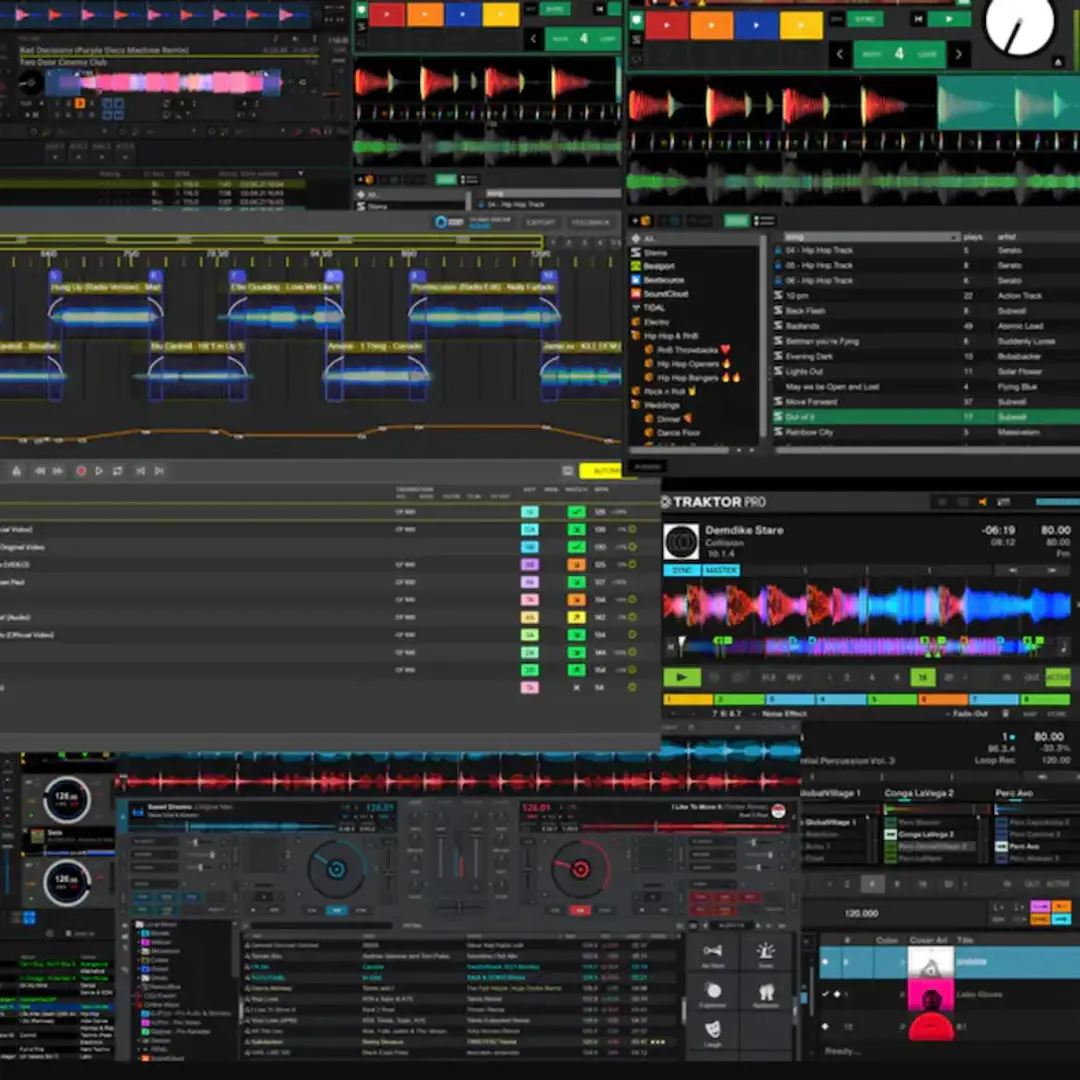Select the All... entry atop the crate list
Screen dimensions: 1080x1080
tap(651, 238)
